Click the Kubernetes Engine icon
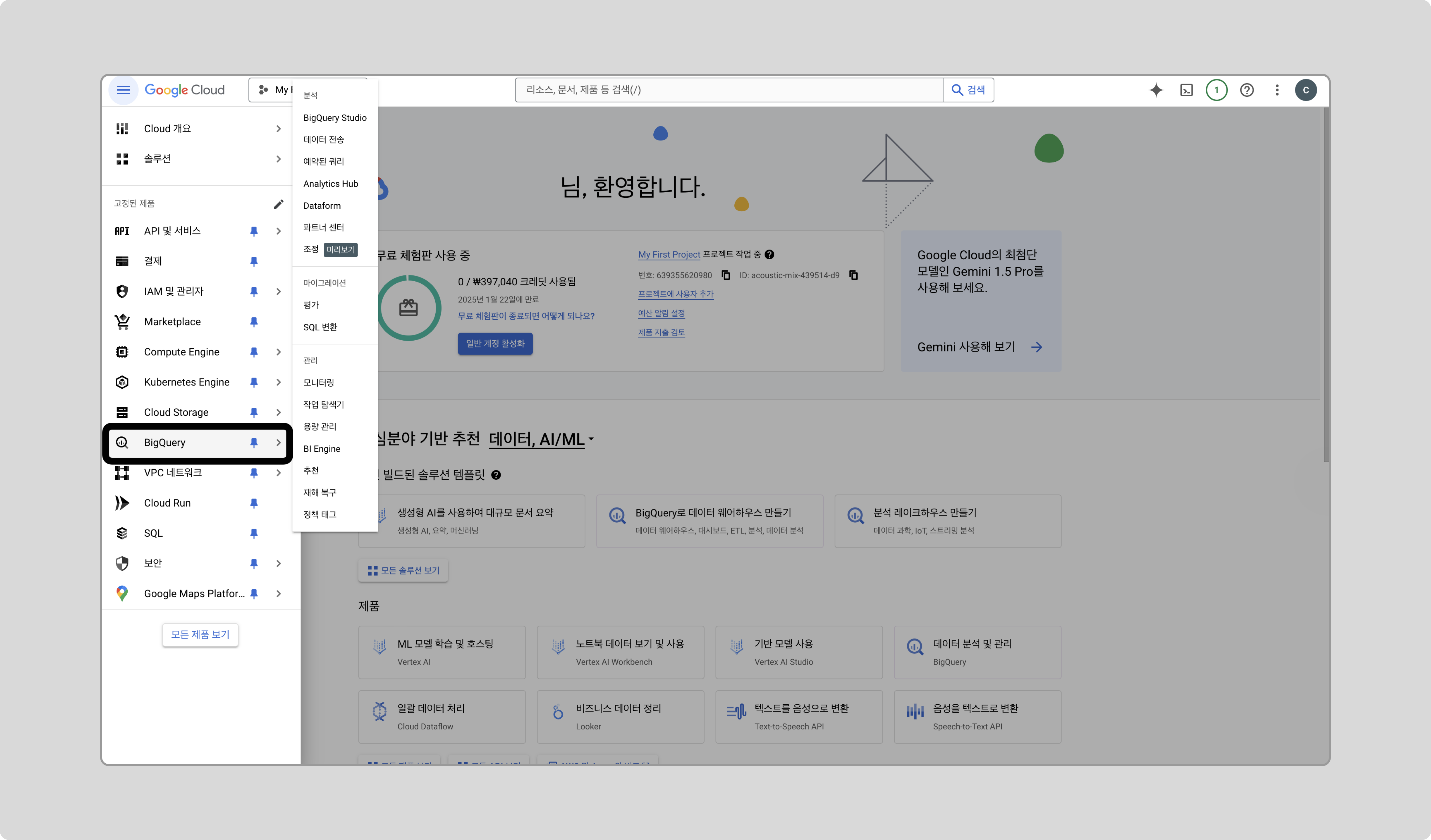The image size is (1431, 840). click(x=122, y=382)
